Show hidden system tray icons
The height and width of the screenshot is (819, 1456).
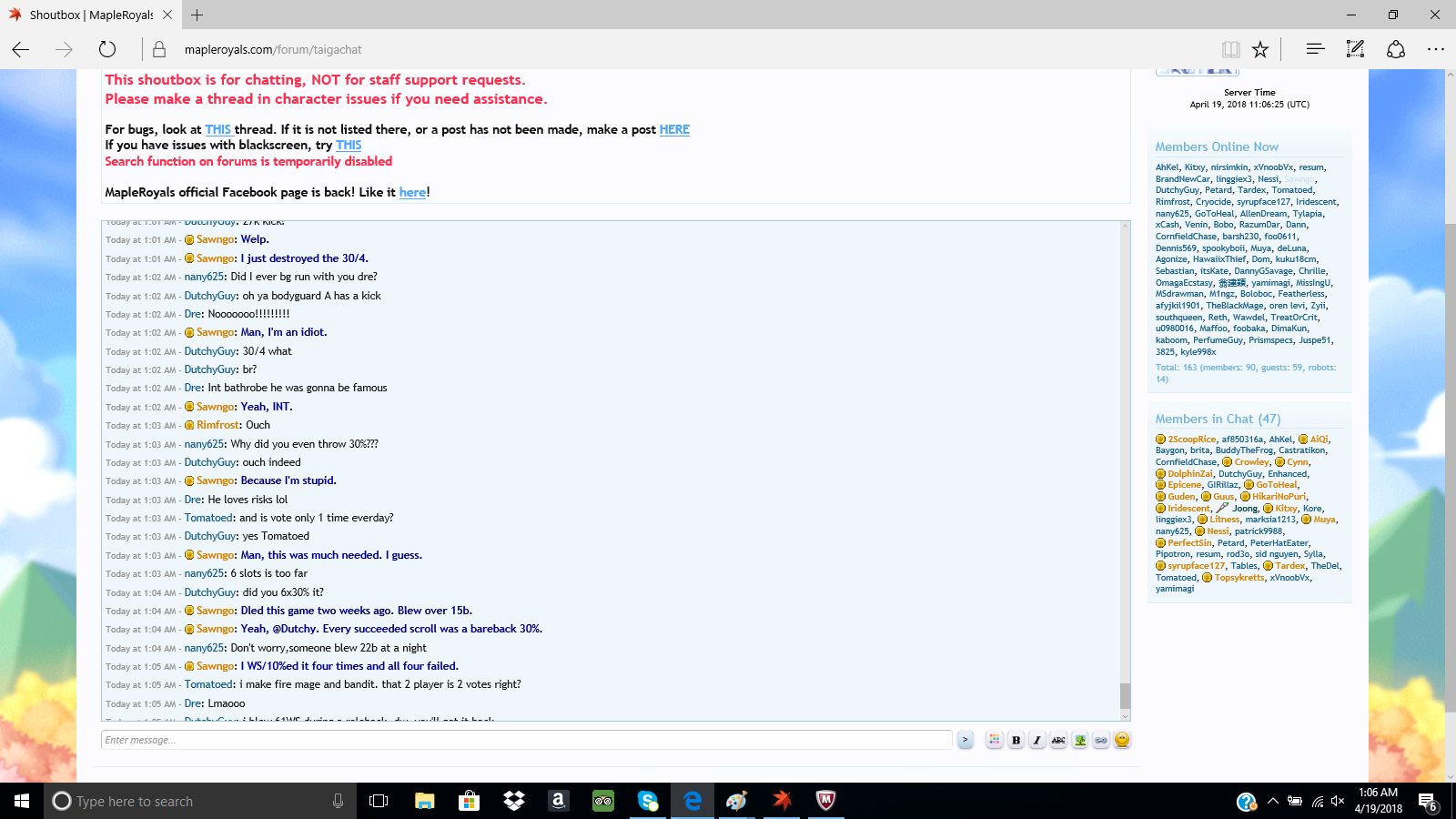point(1273,802)
